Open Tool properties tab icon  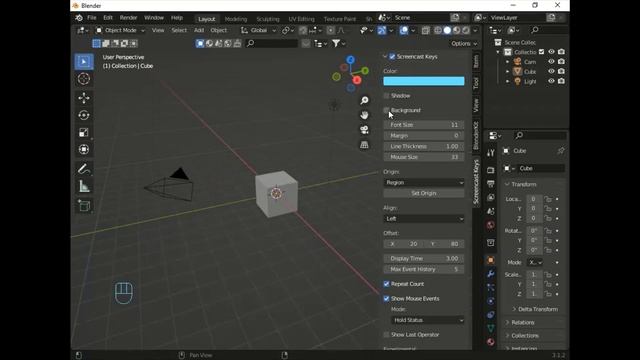491,153
